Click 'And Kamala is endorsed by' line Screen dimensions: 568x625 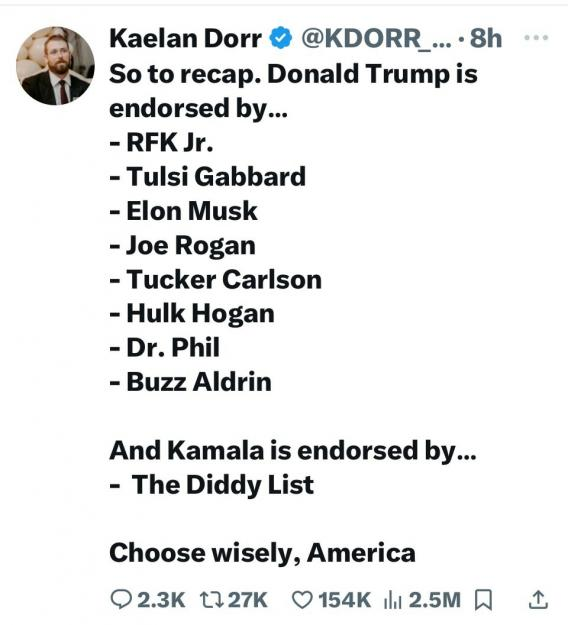pyautogui.click(x=293, y=451)
